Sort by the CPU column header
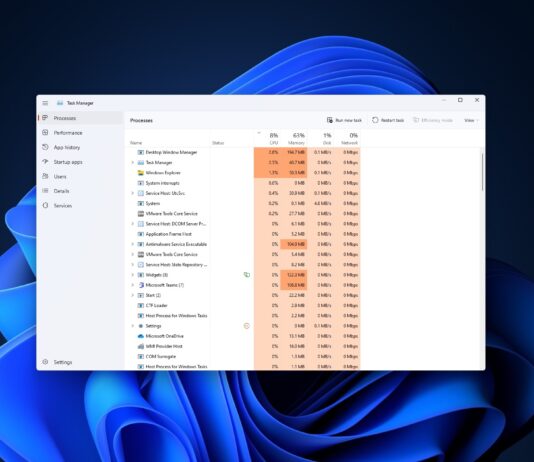The width and height of the screenshot is (534, 462). pyautogui.click(x=267, y=139)
